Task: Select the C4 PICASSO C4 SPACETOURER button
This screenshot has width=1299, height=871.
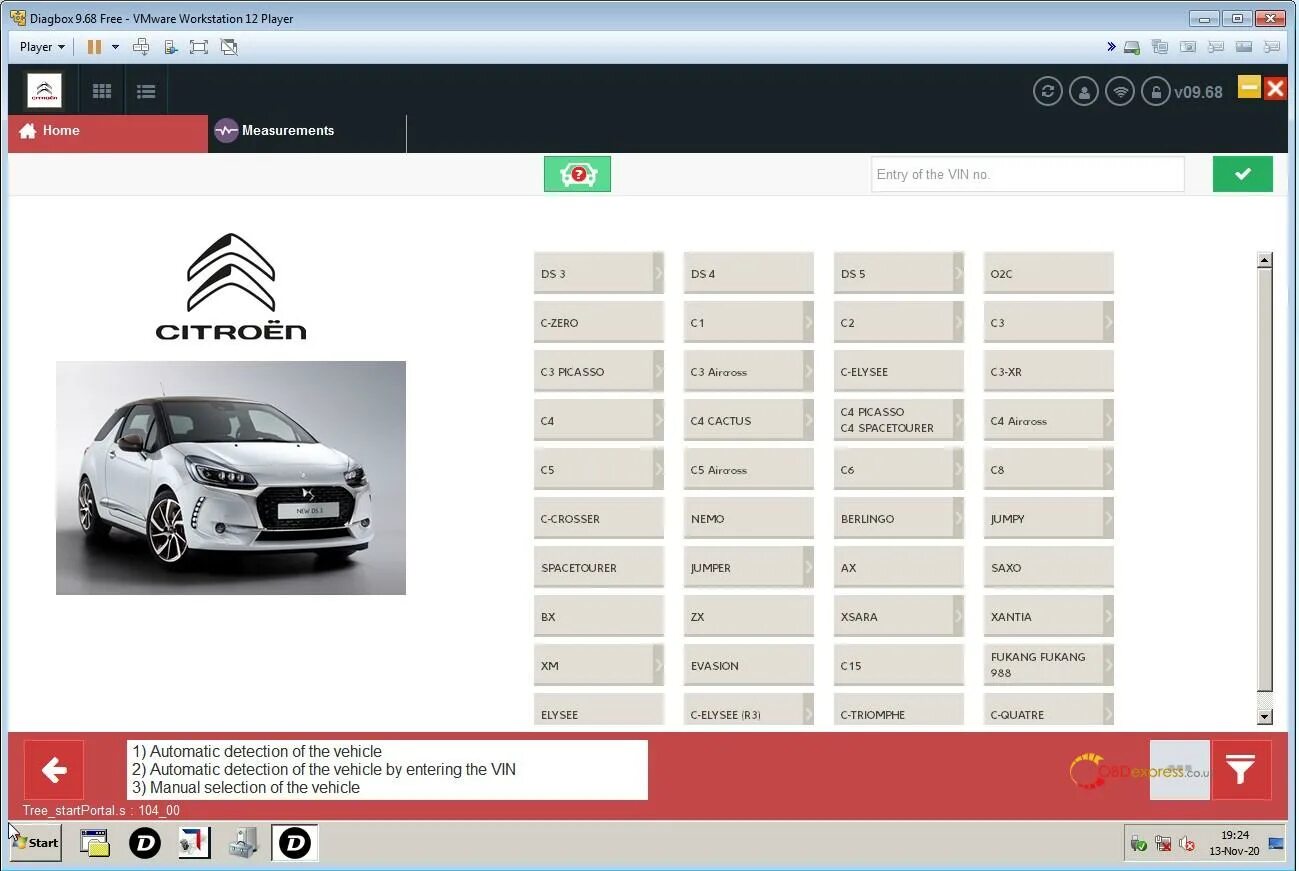Action: pyautogui.click(x=899, y=420)
